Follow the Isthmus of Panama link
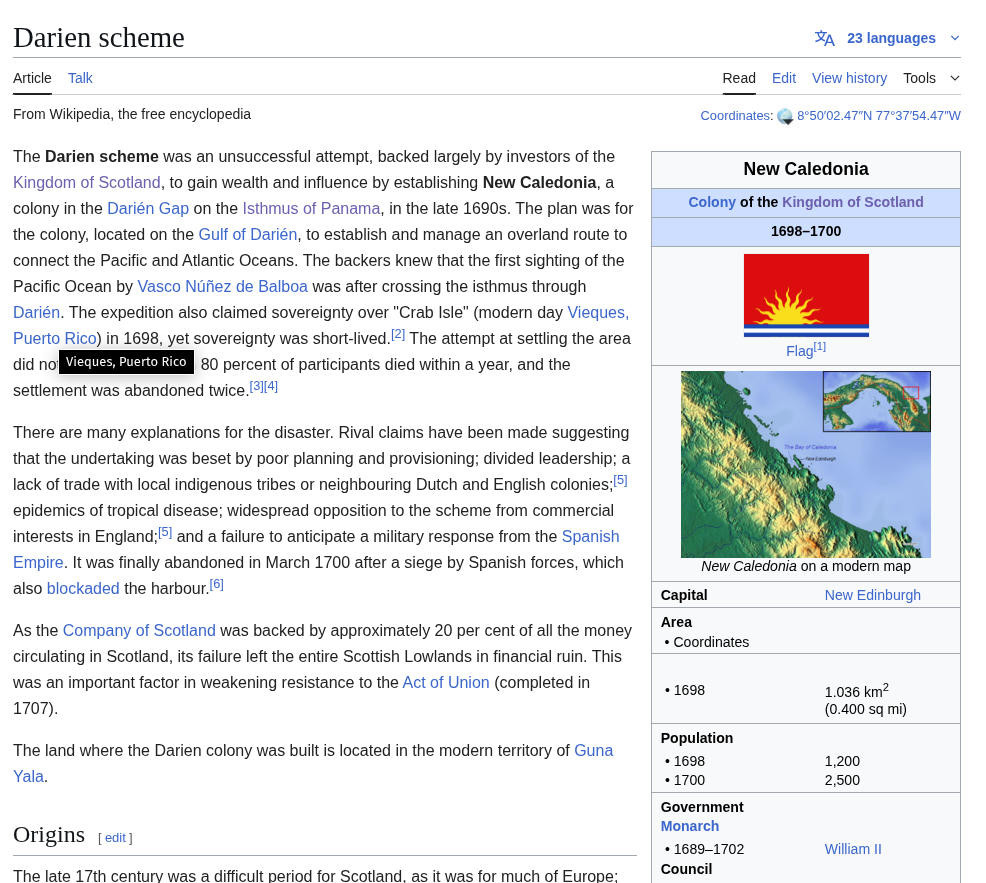This screenshot has width=986, height=883. tap(311, 208)
